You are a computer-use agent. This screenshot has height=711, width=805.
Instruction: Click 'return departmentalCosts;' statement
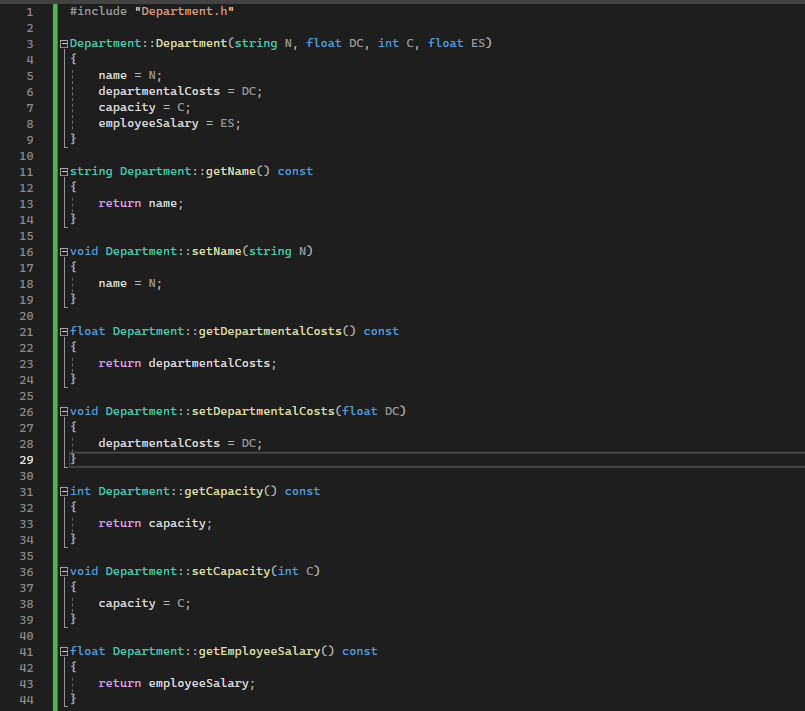[187, 363]
